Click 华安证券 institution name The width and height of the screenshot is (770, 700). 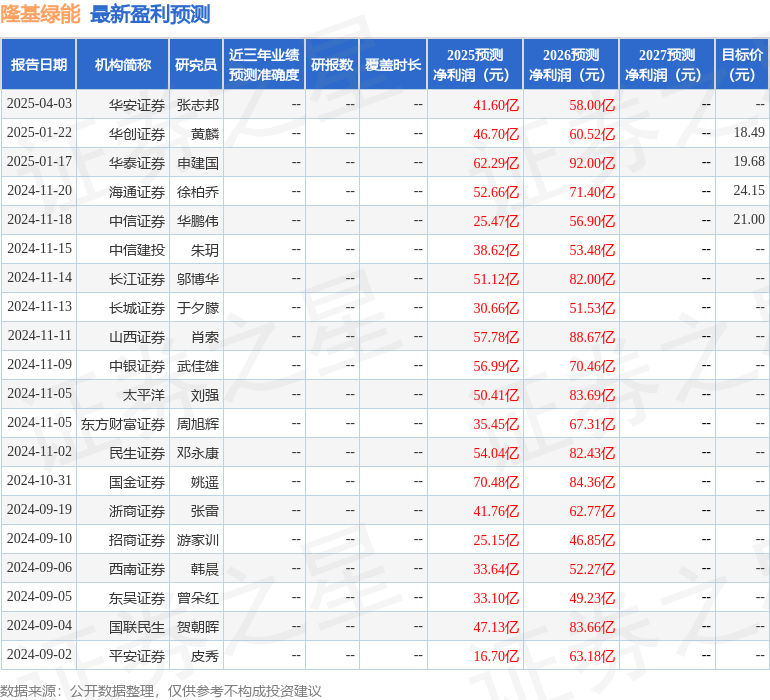pyautogui.click(x=137, y=105)
